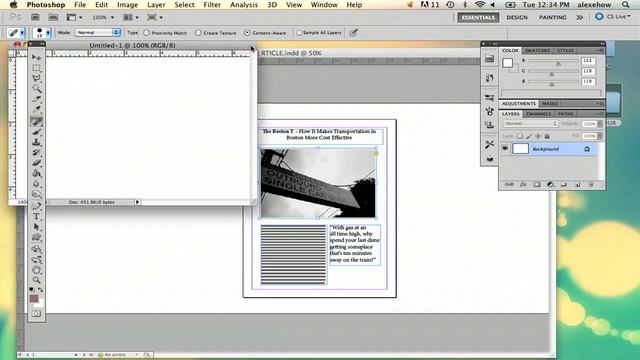Select the Zoom tool in toolbox
Screen dimensions: 640x360
(x=36, y=280)
